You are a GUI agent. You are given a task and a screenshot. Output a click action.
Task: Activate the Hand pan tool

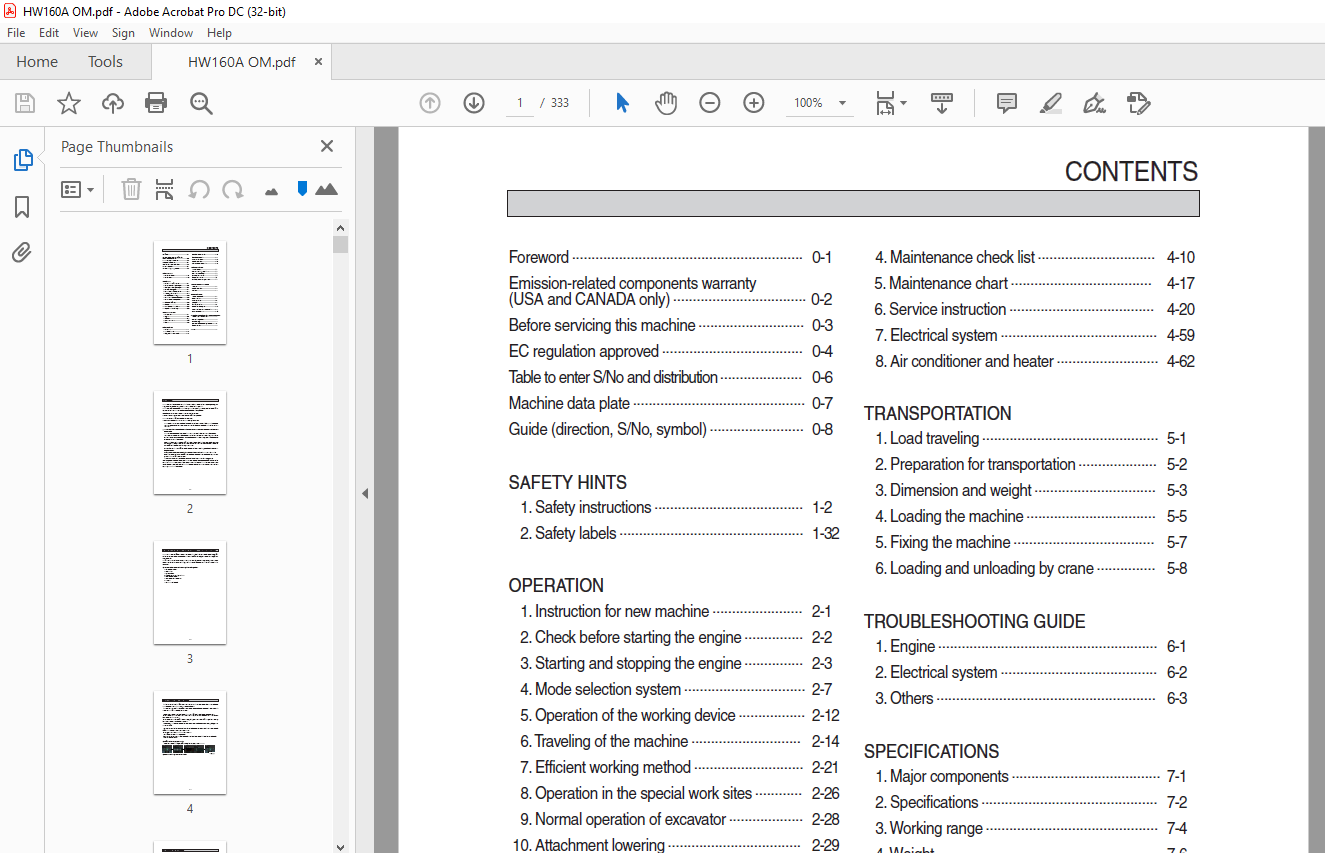pos(666,103)
